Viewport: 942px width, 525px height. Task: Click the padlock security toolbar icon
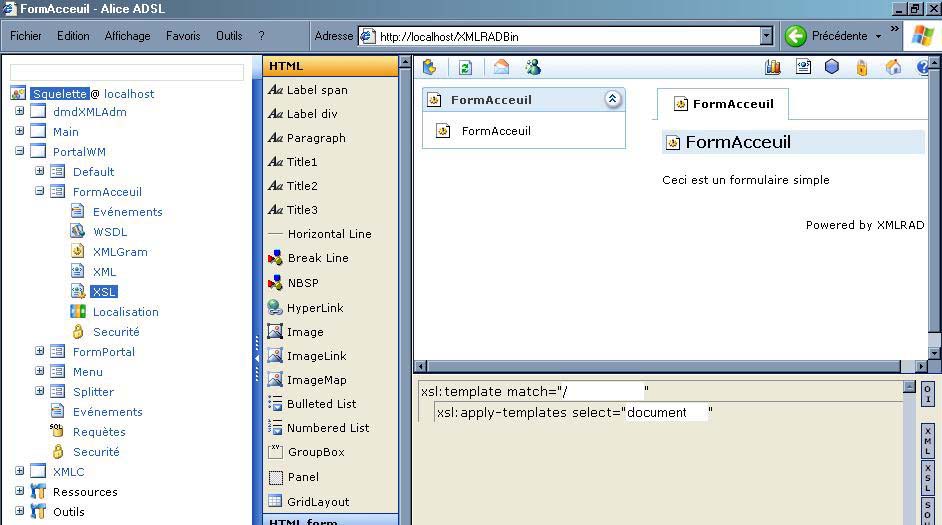(x=862, y=67)
